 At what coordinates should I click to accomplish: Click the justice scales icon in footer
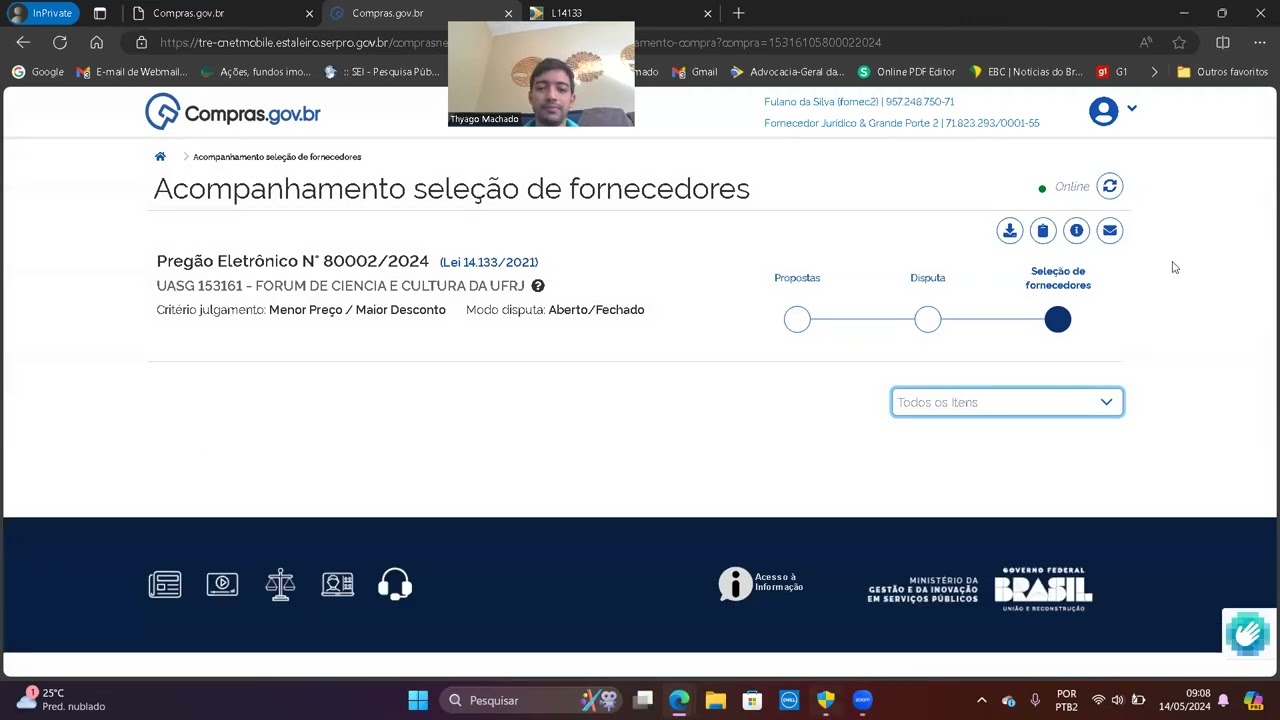click(280, 584)
